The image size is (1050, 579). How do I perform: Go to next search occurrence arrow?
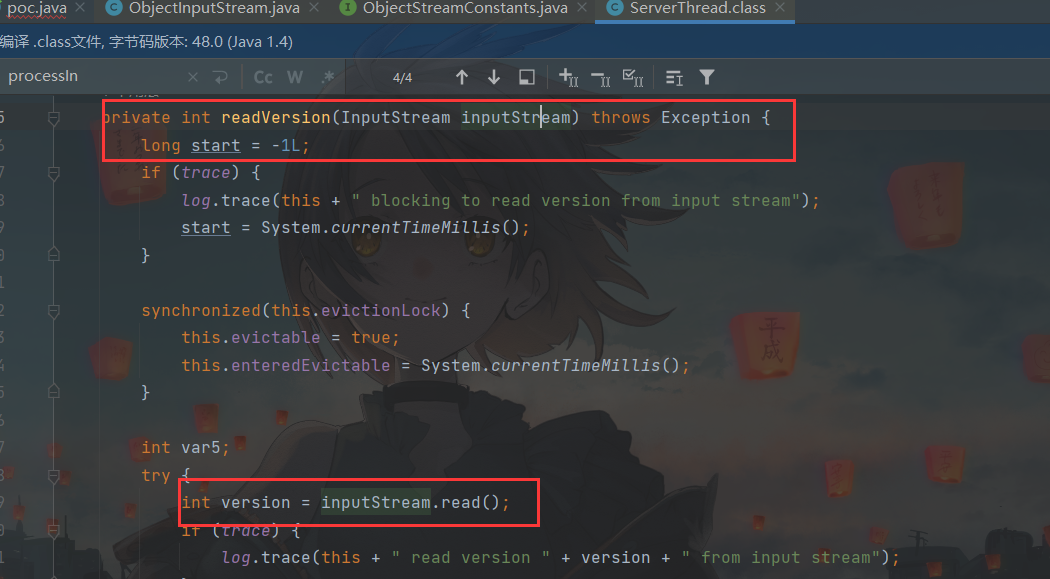tap(494, 77)
